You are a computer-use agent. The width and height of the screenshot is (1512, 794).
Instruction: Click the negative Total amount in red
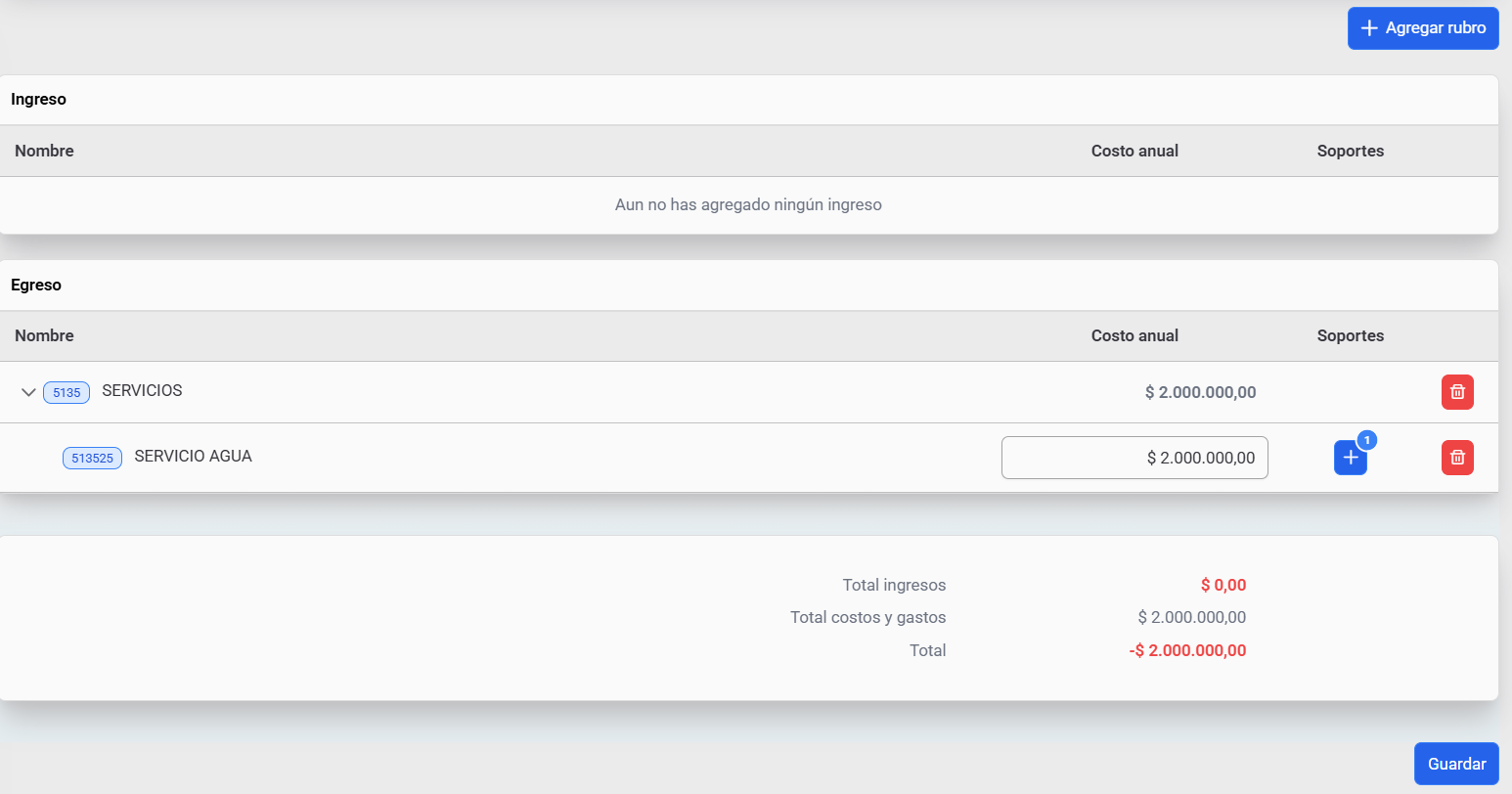[1187, 650]
